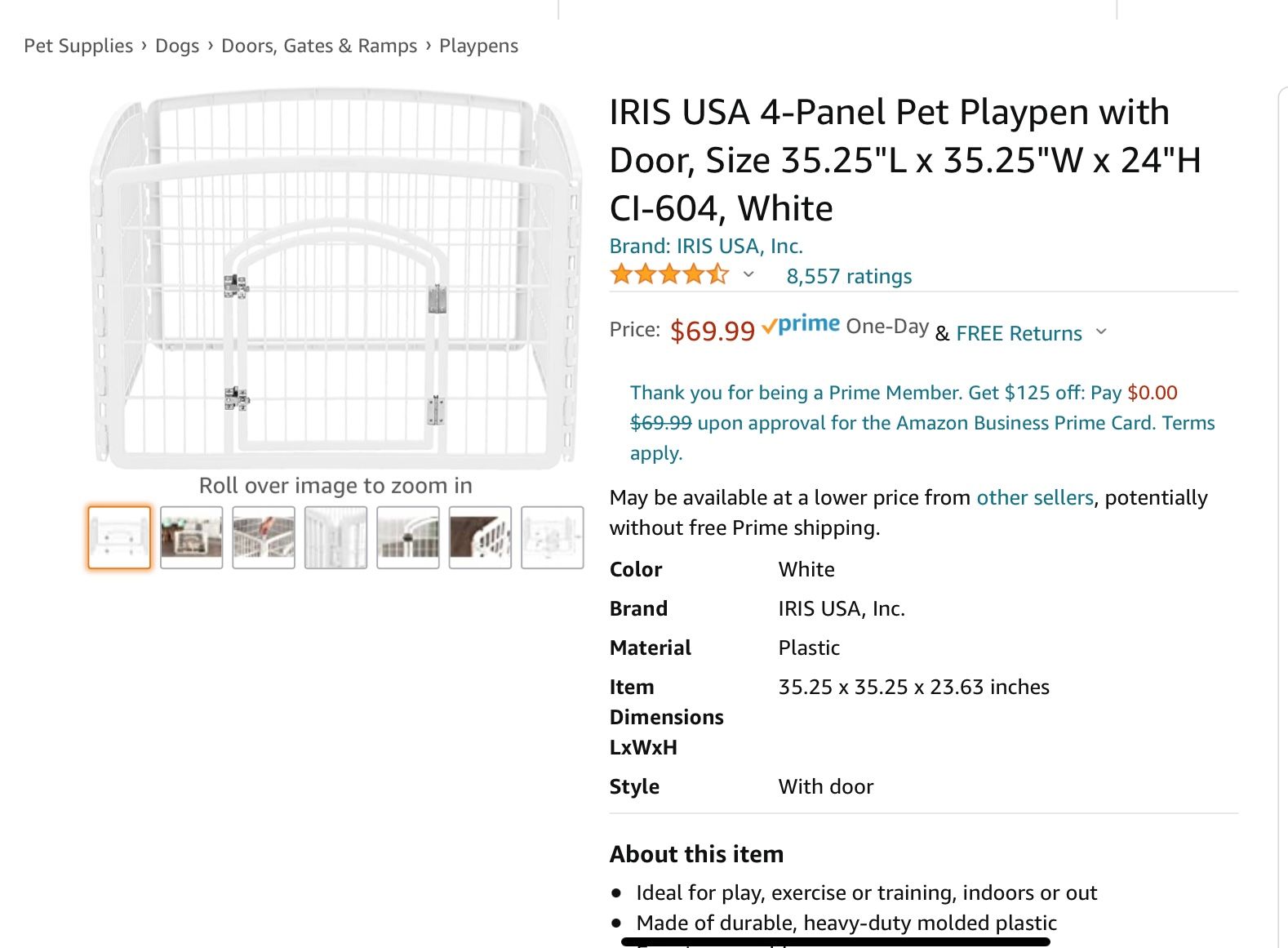Screen dimensions: 1288x948
Task: View other sellers offers
Action: [1034, 497]
